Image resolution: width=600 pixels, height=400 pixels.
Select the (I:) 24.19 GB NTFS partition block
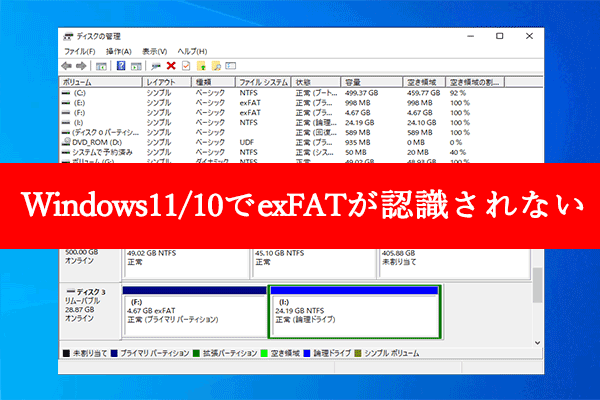click(x=354, y=312)
